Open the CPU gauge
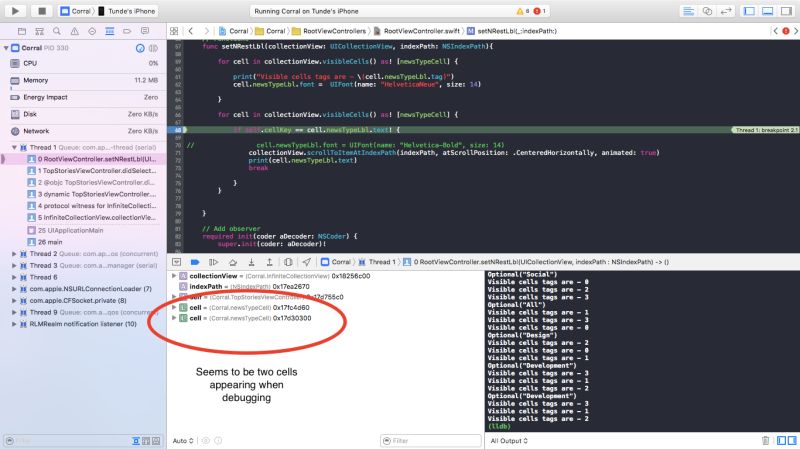This screenshot has width=800, height=449. (x=84, y=63)
